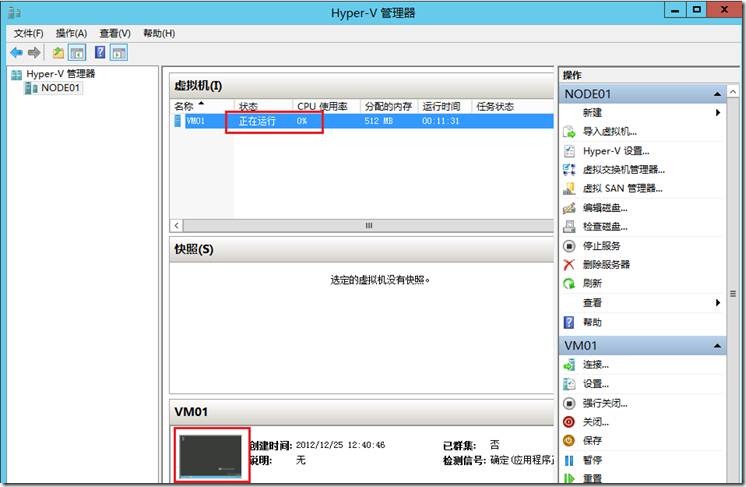Viewport: 746px width, 487px height.
Task: Click red X 删除服务器 icon
Action: point(569,264)
